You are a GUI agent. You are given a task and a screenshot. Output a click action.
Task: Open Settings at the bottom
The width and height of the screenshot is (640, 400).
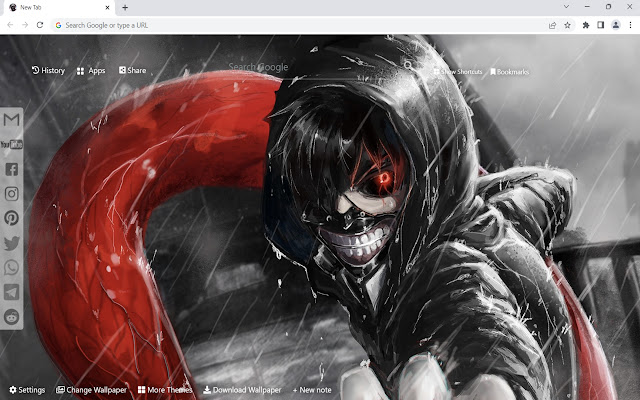point(27,390)
